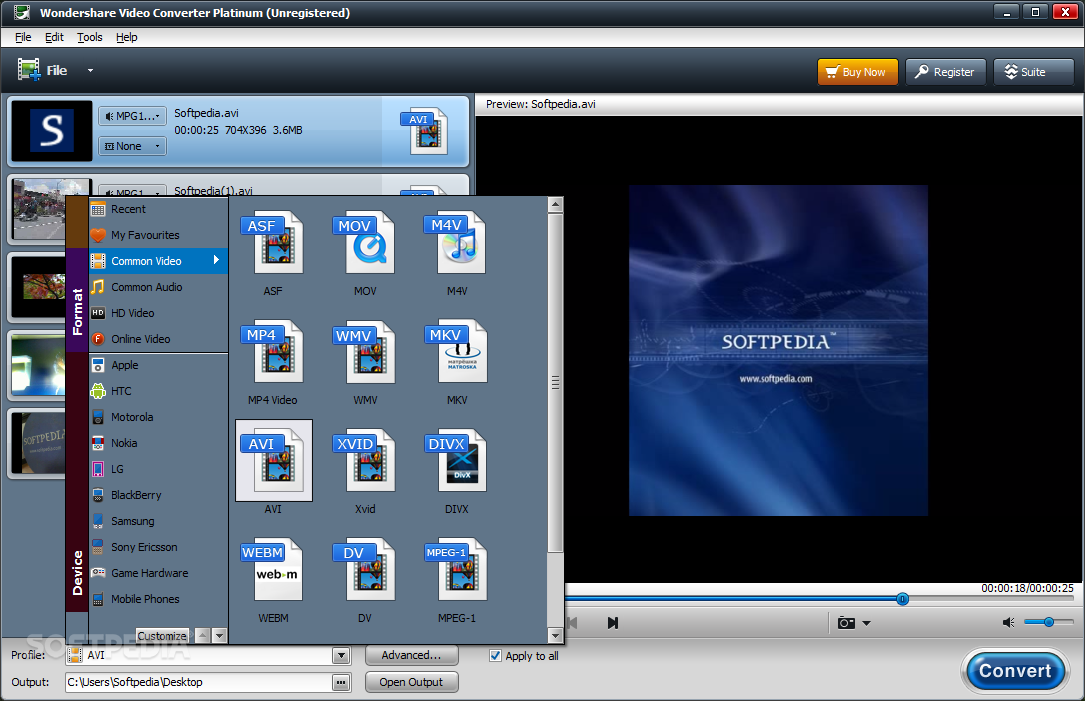Viewport: 1085px width, 701px height.
Task: Select the HTC device category
Action: (158, 391)
